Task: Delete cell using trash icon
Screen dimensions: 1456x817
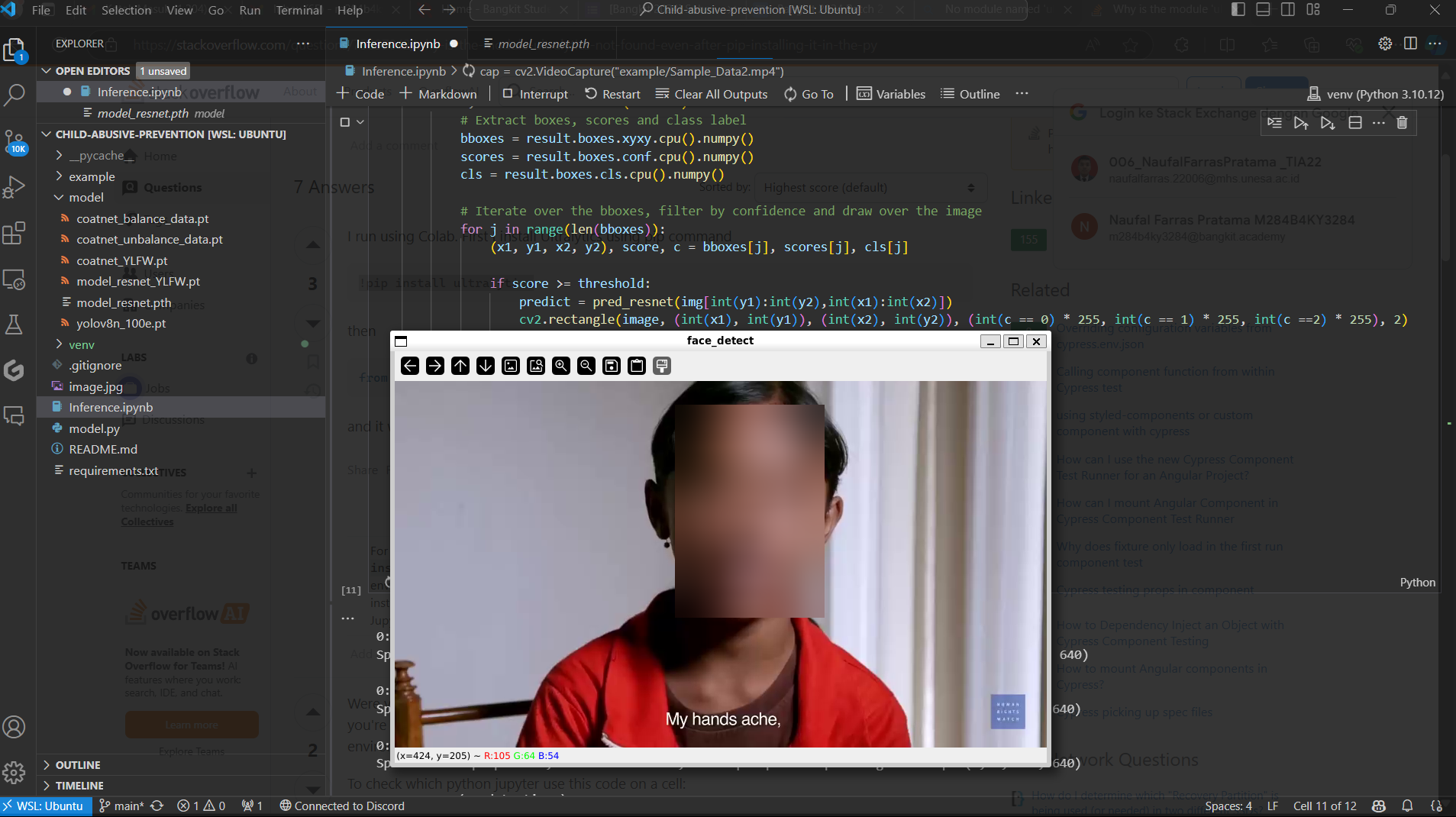Action: (1402, 123)
